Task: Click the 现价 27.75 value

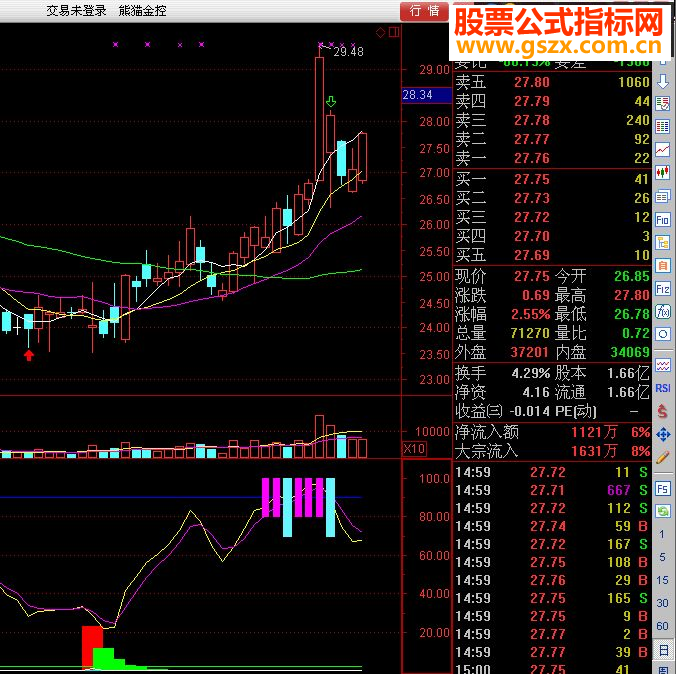Action: coord(532,276)
